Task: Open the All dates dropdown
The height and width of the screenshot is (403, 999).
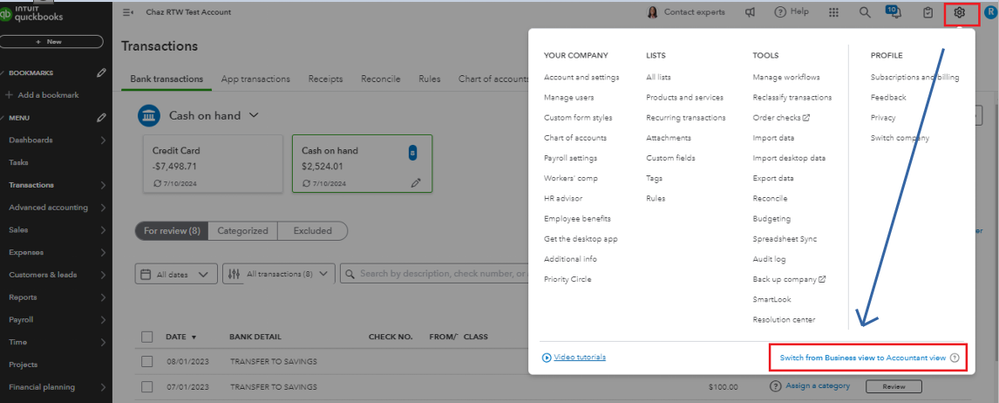Action: [x=175, y=274]
